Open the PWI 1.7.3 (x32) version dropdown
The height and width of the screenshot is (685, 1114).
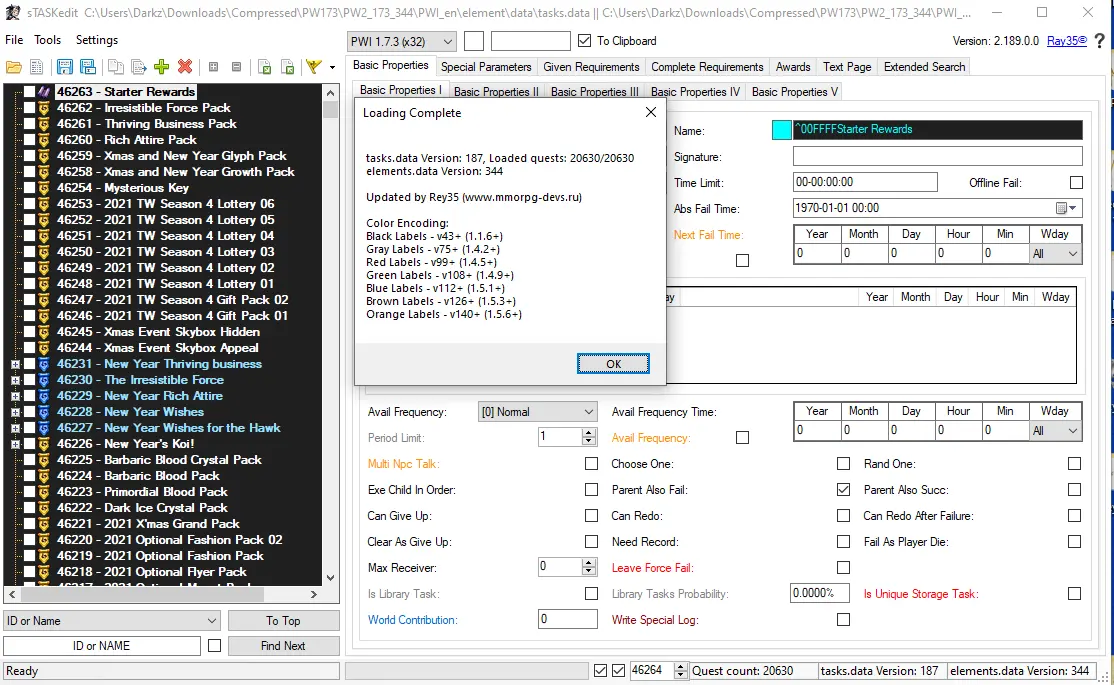click(402, 41)
